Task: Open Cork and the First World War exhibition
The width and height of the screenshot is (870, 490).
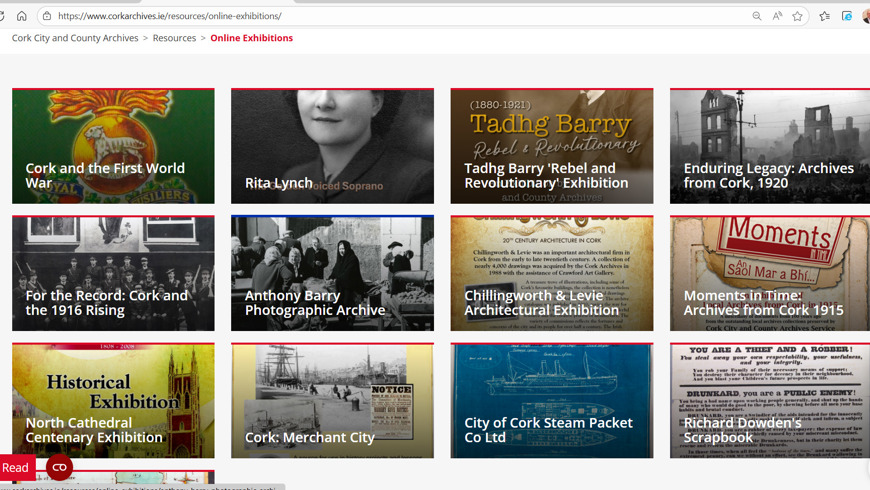Action: tap(113, 146)
